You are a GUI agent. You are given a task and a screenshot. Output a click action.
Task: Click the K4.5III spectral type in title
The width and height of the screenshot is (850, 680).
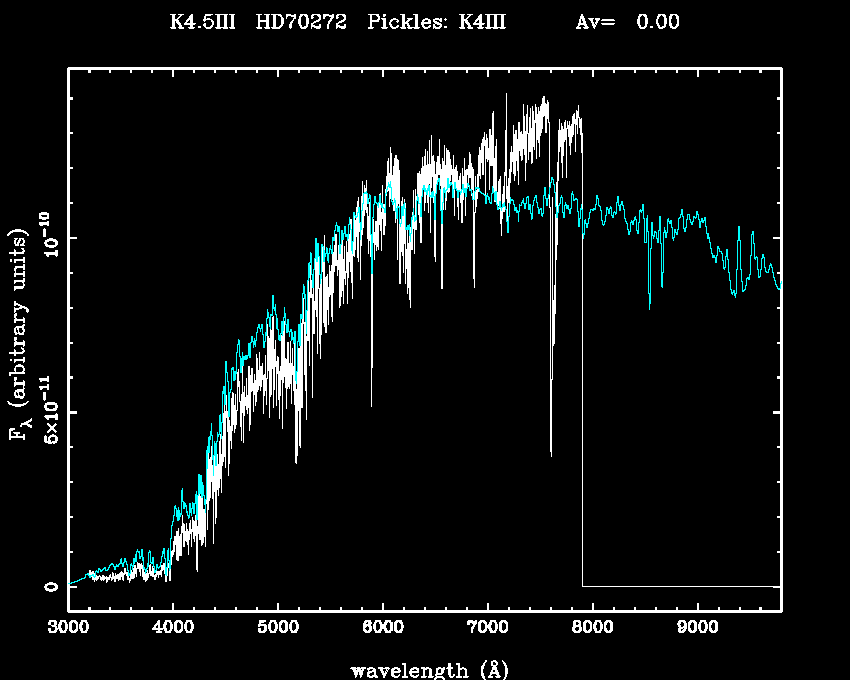click(x=202, y=22)
